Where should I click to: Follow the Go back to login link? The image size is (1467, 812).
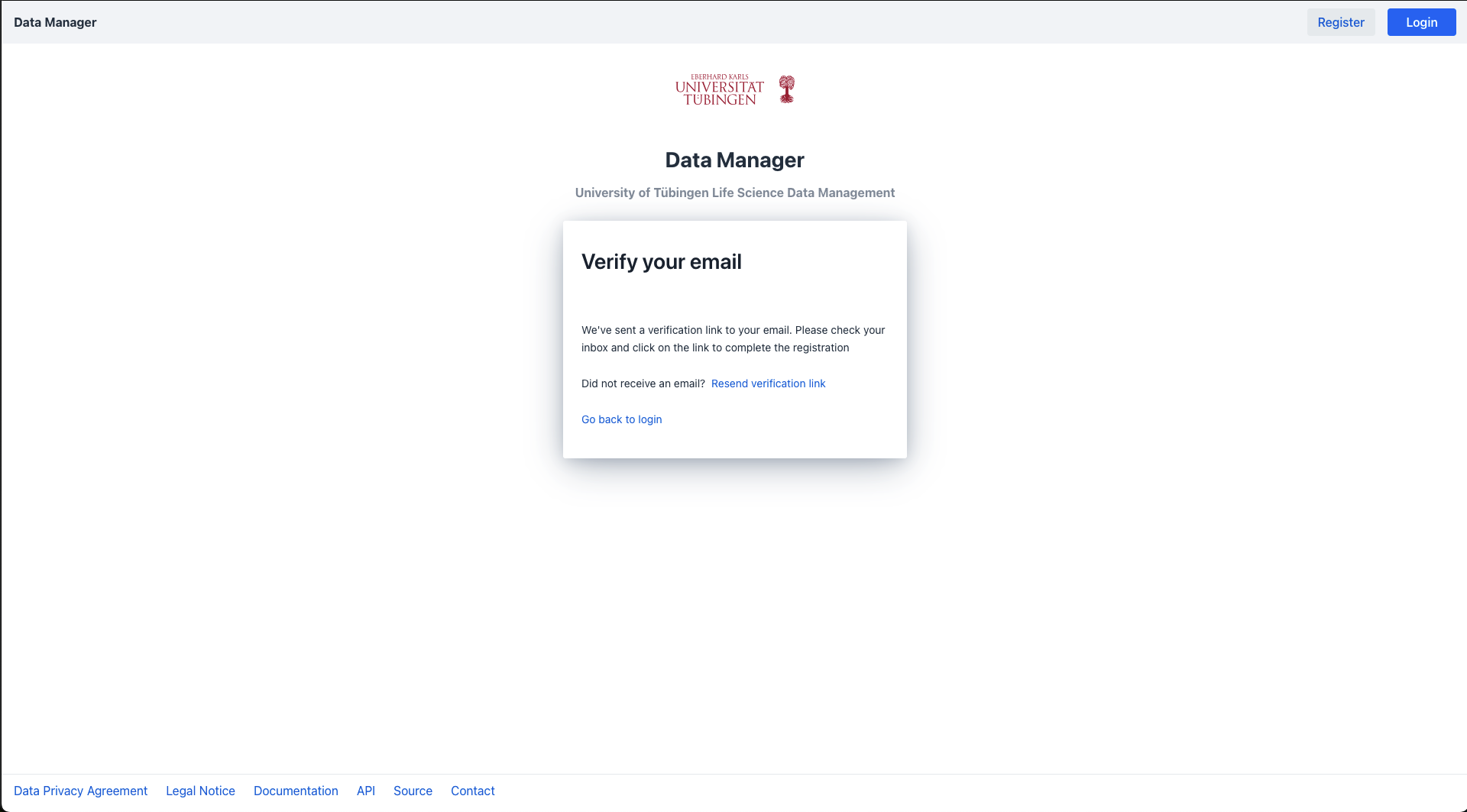click(621, 419)
